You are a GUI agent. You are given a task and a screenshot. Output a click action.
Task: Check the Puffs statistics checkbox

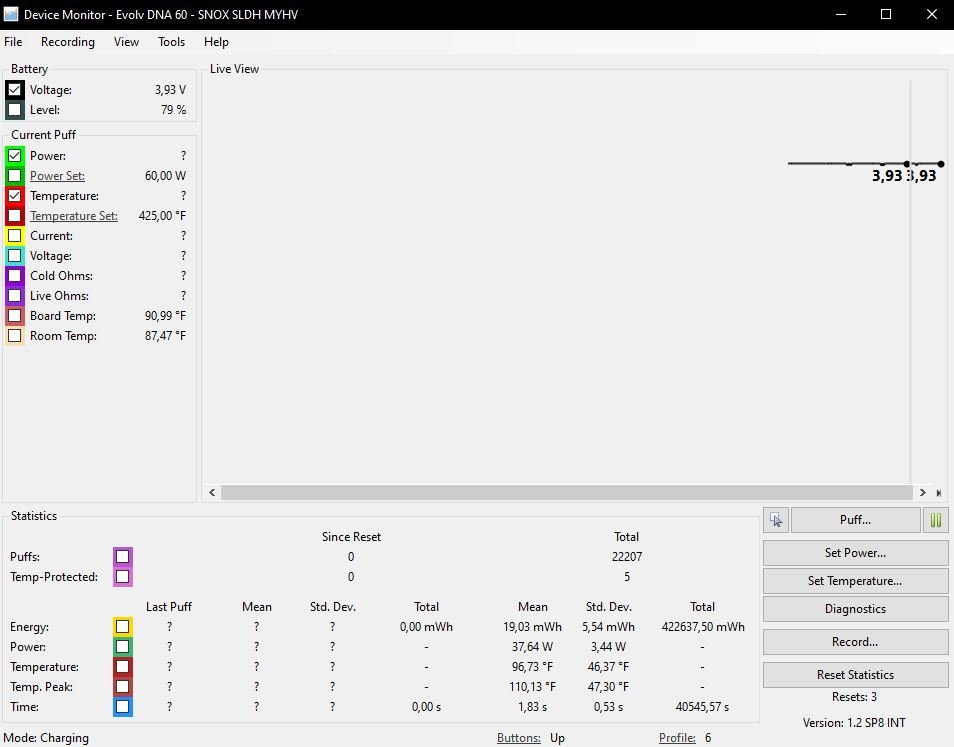[122, 557]
